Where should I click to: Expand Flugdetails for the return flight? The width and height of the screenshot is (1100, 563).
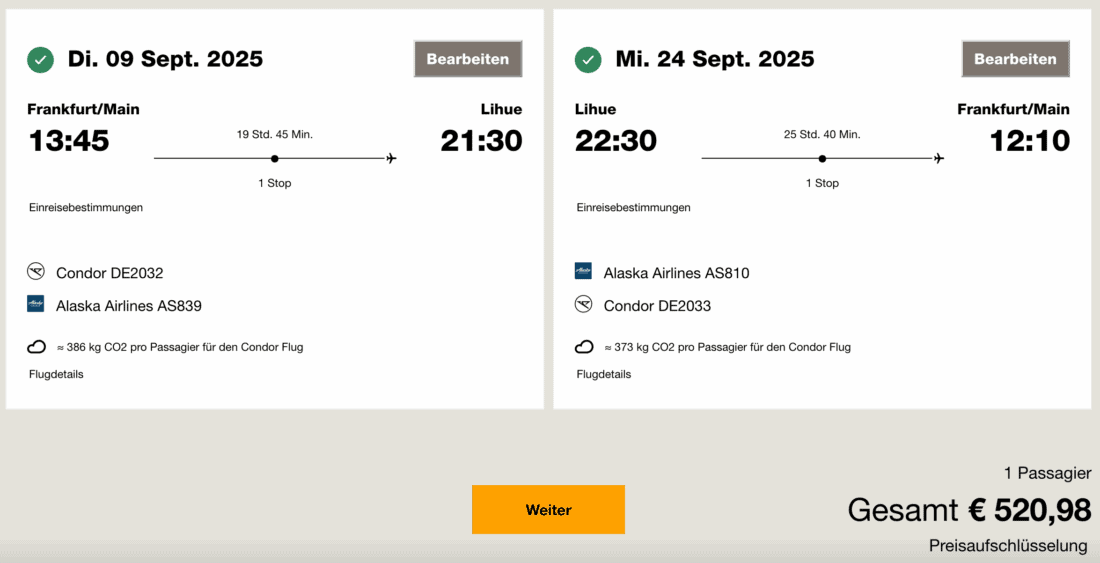pos(604,375)
